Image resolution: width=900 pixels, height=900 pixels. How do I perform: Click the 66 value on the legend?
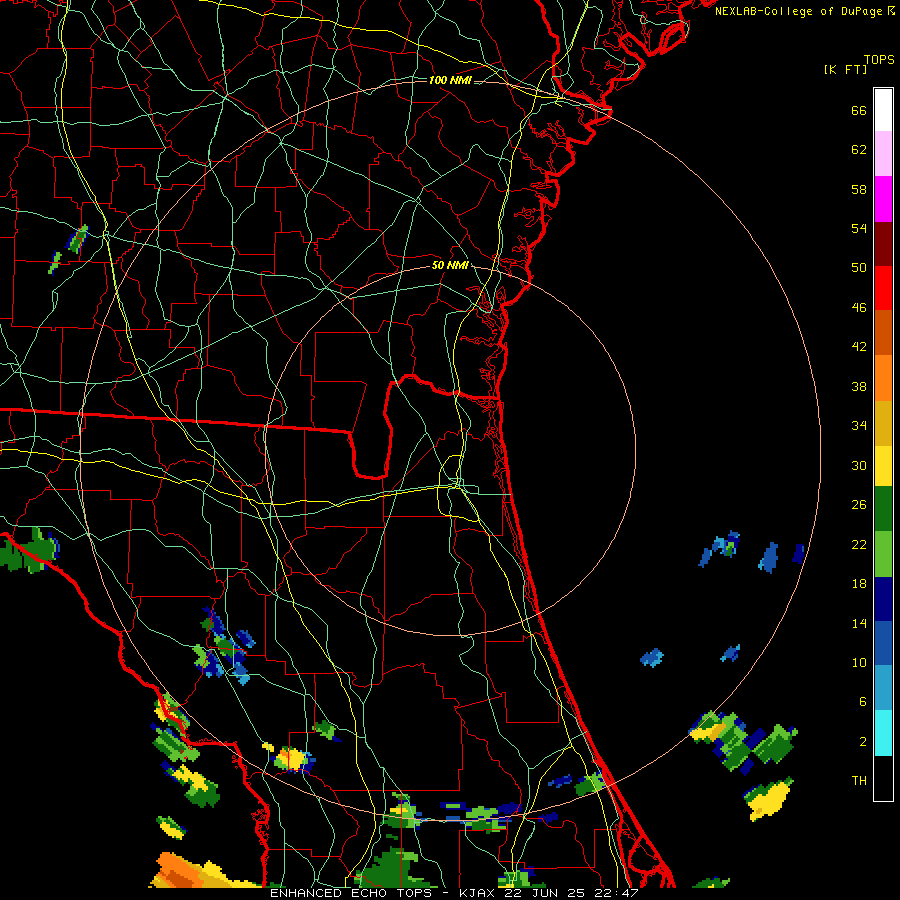(x=859, y=111)
